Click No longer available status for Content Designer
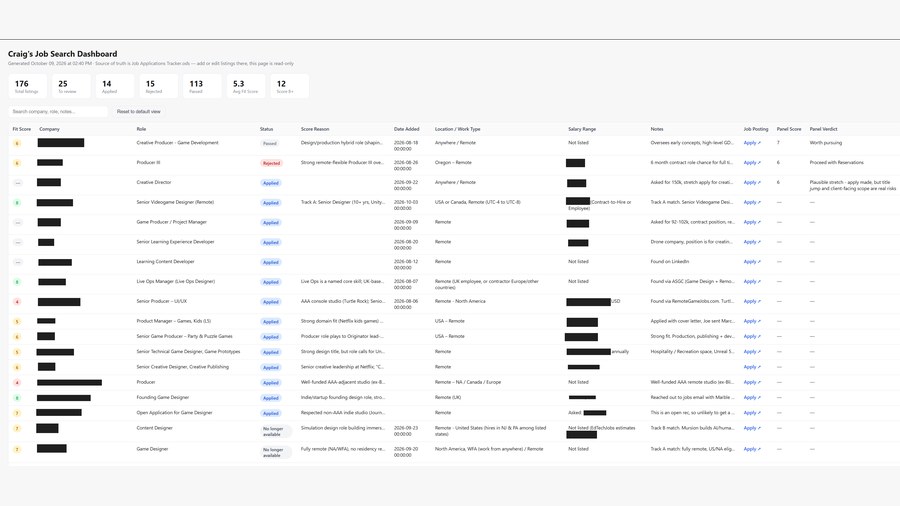900x506 pixels. 276,431
